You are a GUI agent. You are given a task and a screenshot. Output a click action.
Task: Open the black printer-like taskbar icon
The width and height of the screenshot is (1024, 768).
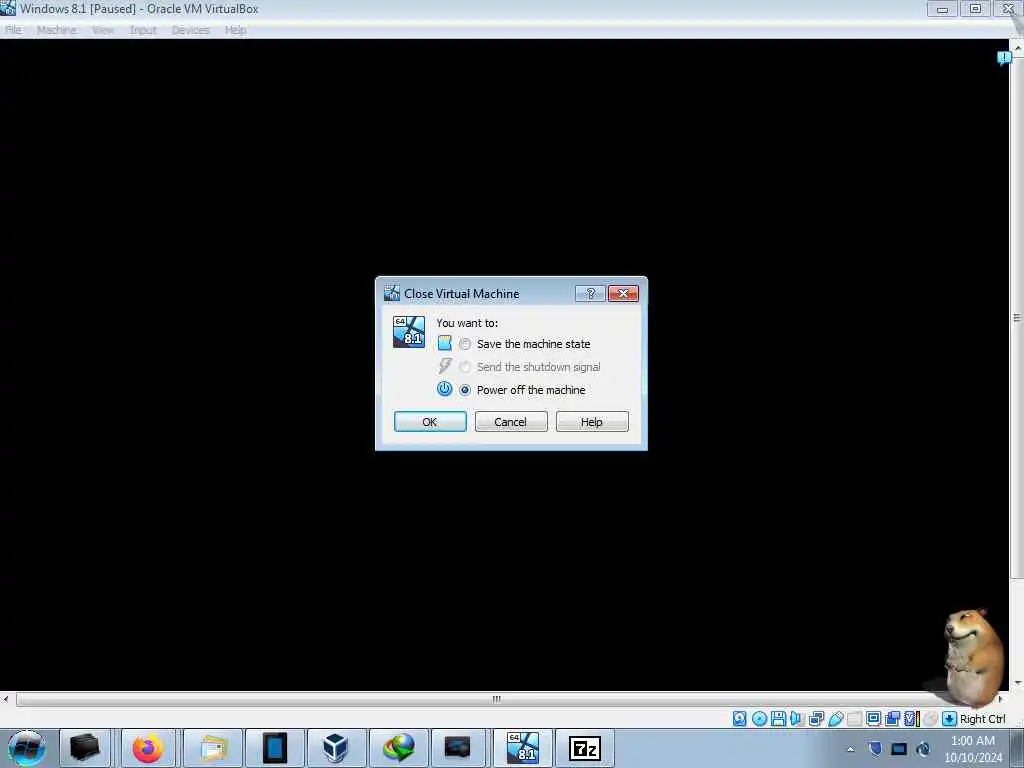point(85,748)
